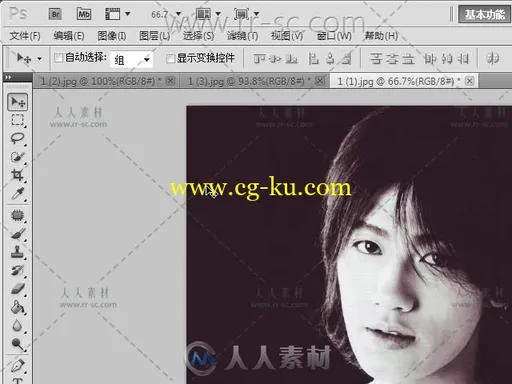This screenshot has height=384, width=512.
Task: Select the Crop tool
Action: [x=18, y=175]
